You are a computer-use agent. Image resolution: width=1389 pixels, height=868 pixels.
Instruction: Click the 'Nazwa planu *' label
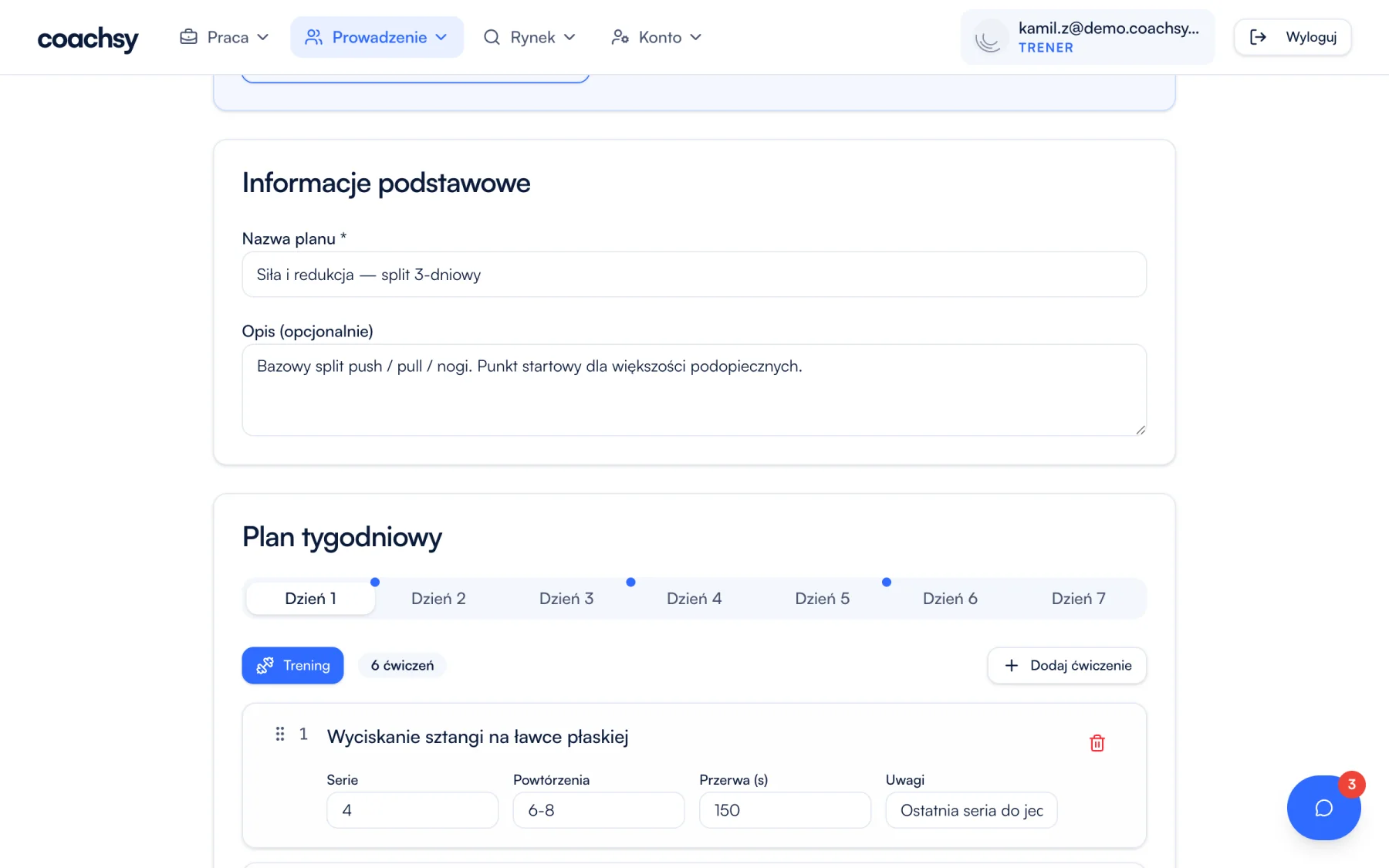[295, 239]
